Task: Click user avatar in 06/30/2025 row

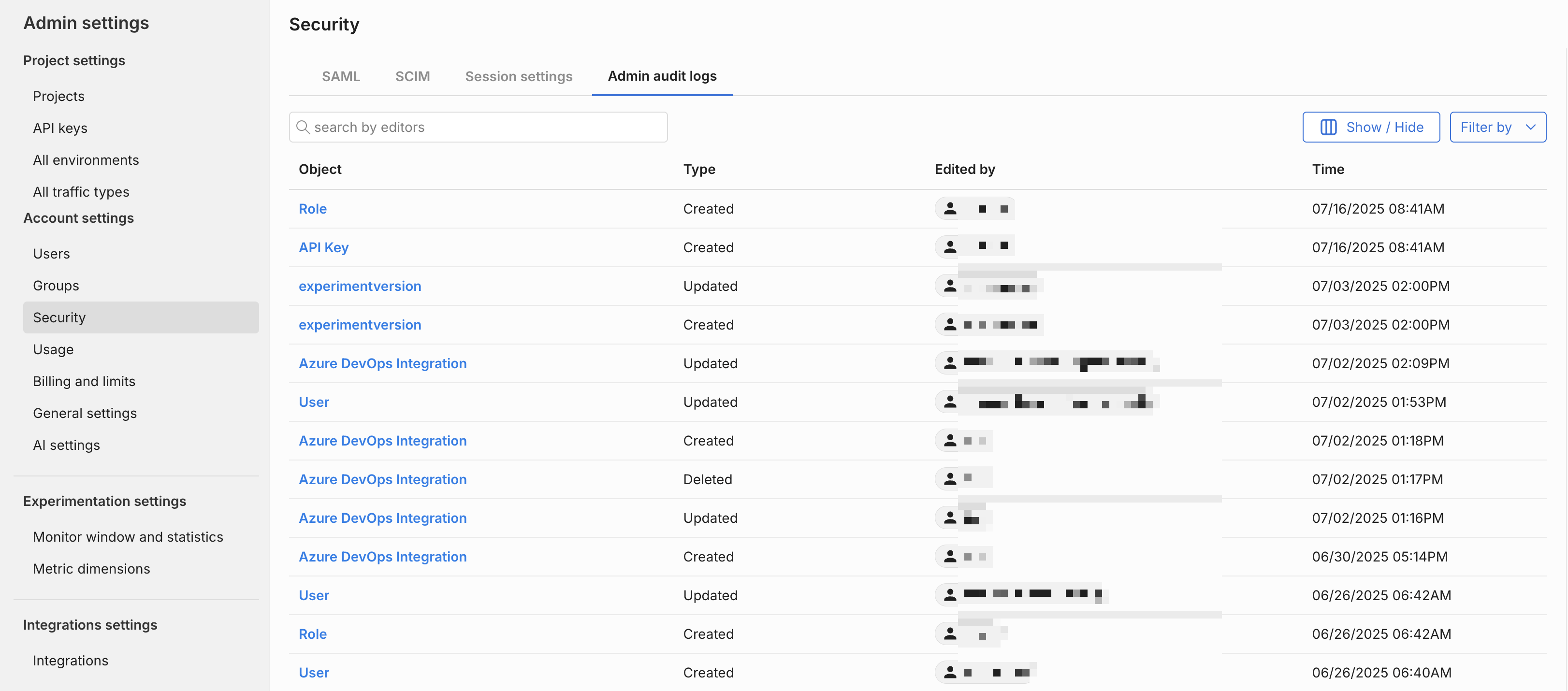Action: coord(950,557)
